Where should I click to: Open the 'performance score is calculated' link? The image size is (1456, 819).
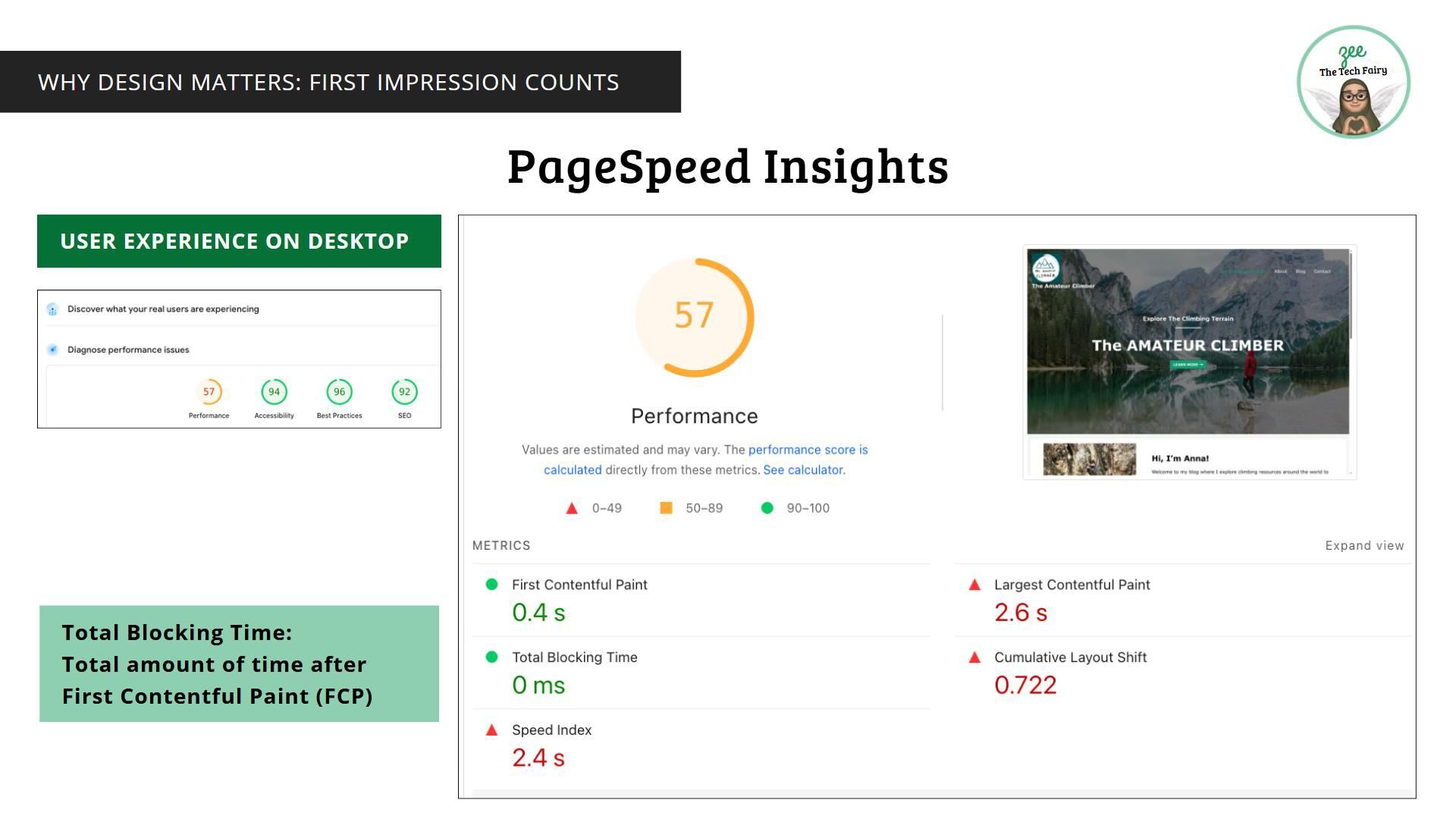click(808, 450)
